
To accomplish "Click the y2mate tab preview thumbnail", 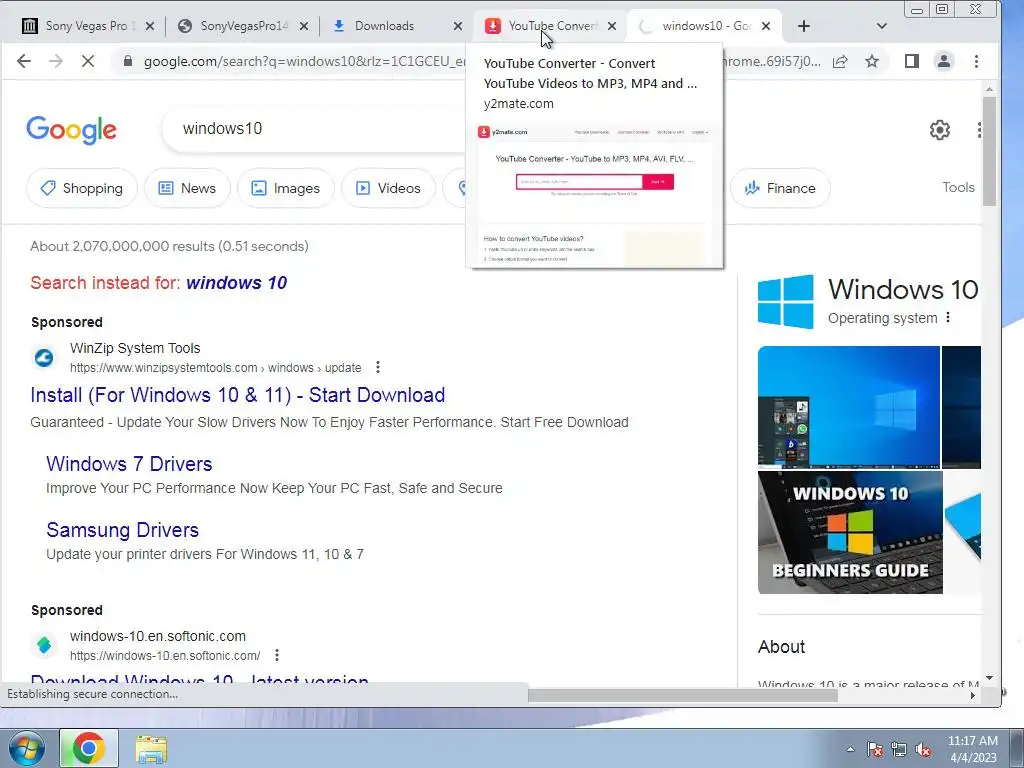I will [594, 195].
